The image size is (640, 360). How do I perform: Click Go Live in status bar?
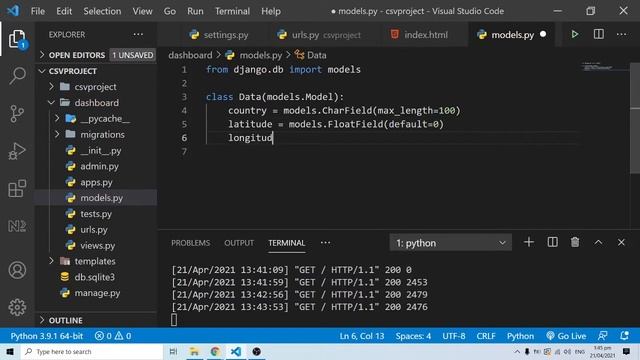[x=566, y=336]
